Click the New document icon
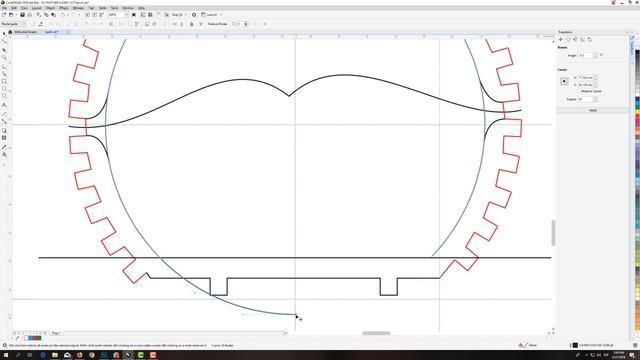Image resolution: width=640 pixels, height=360 pixels. pyautogui.click(x=4, y=15)
